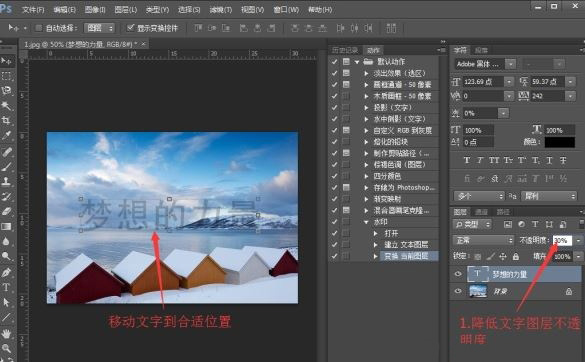Screen dimensions: 585x362
Task: Select the Rectangular Marquee tool
Action: (x=6, y=76)
